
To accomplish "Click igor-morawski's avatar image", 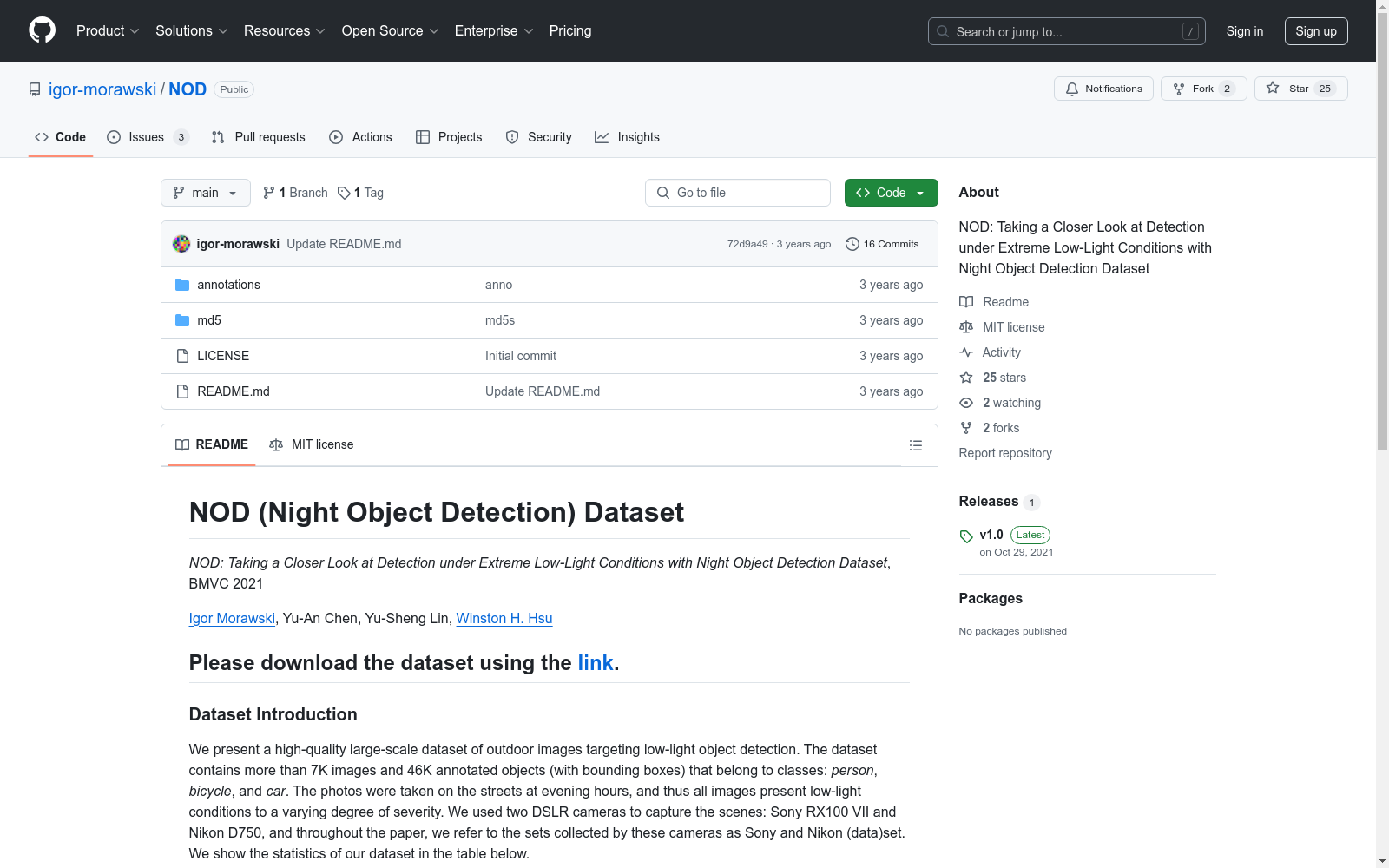I will (181, 244).
